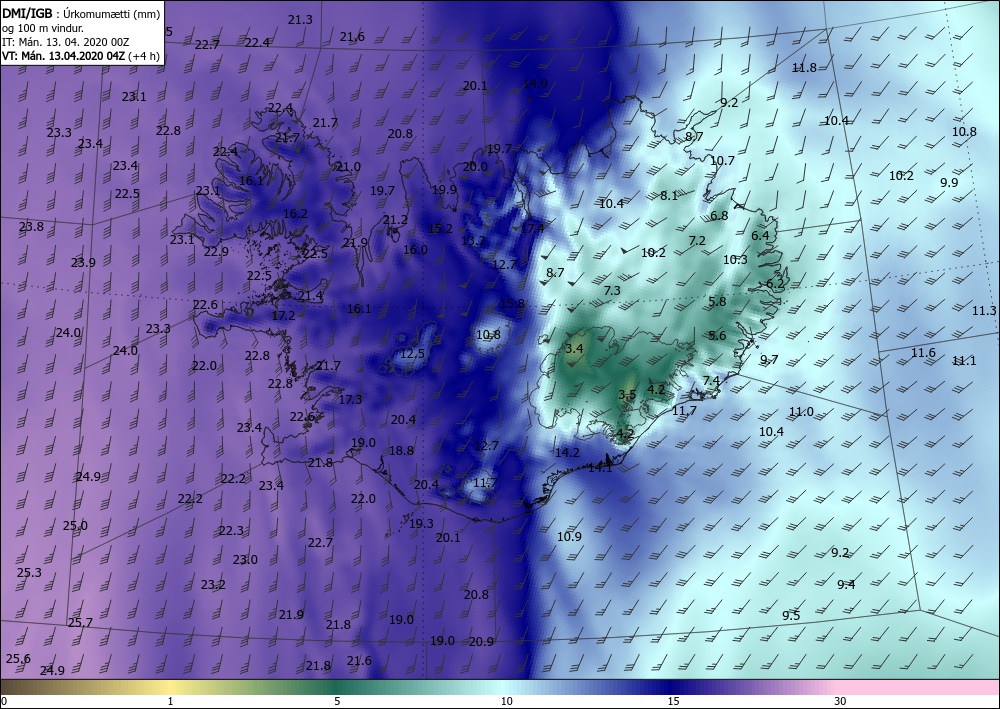Viewport: 1000px width, 709px height.
Task: Click the map value 18.8
Action: 401,451
